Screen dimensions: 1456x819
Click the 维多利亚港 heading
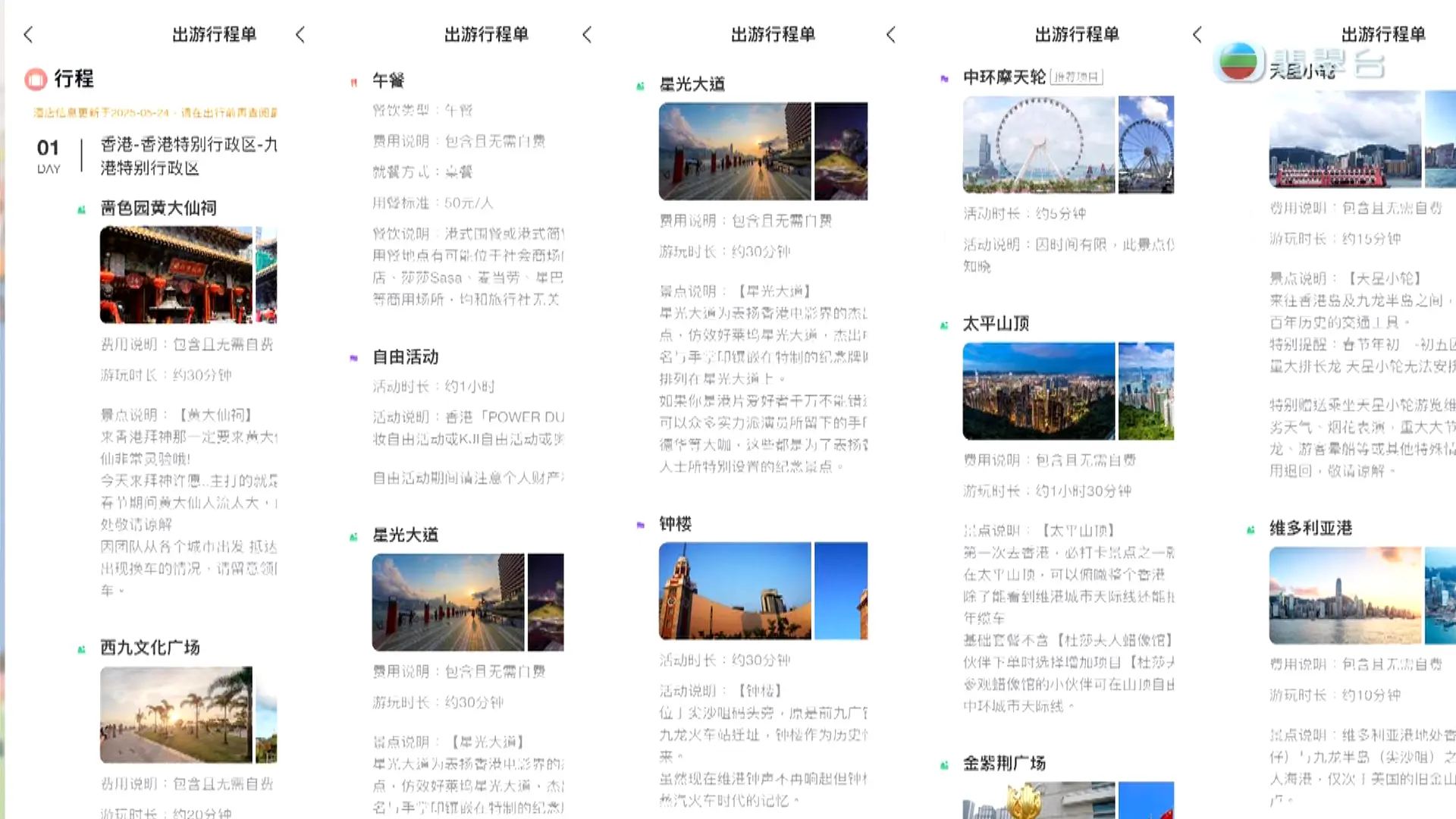click(x=1311, y=528)
